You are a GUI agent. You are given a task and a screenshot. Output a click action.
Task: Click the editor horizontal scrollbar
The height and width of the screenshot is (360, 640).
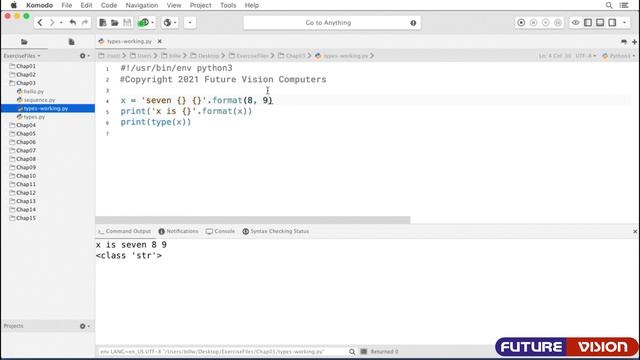(x=253, y=220)
